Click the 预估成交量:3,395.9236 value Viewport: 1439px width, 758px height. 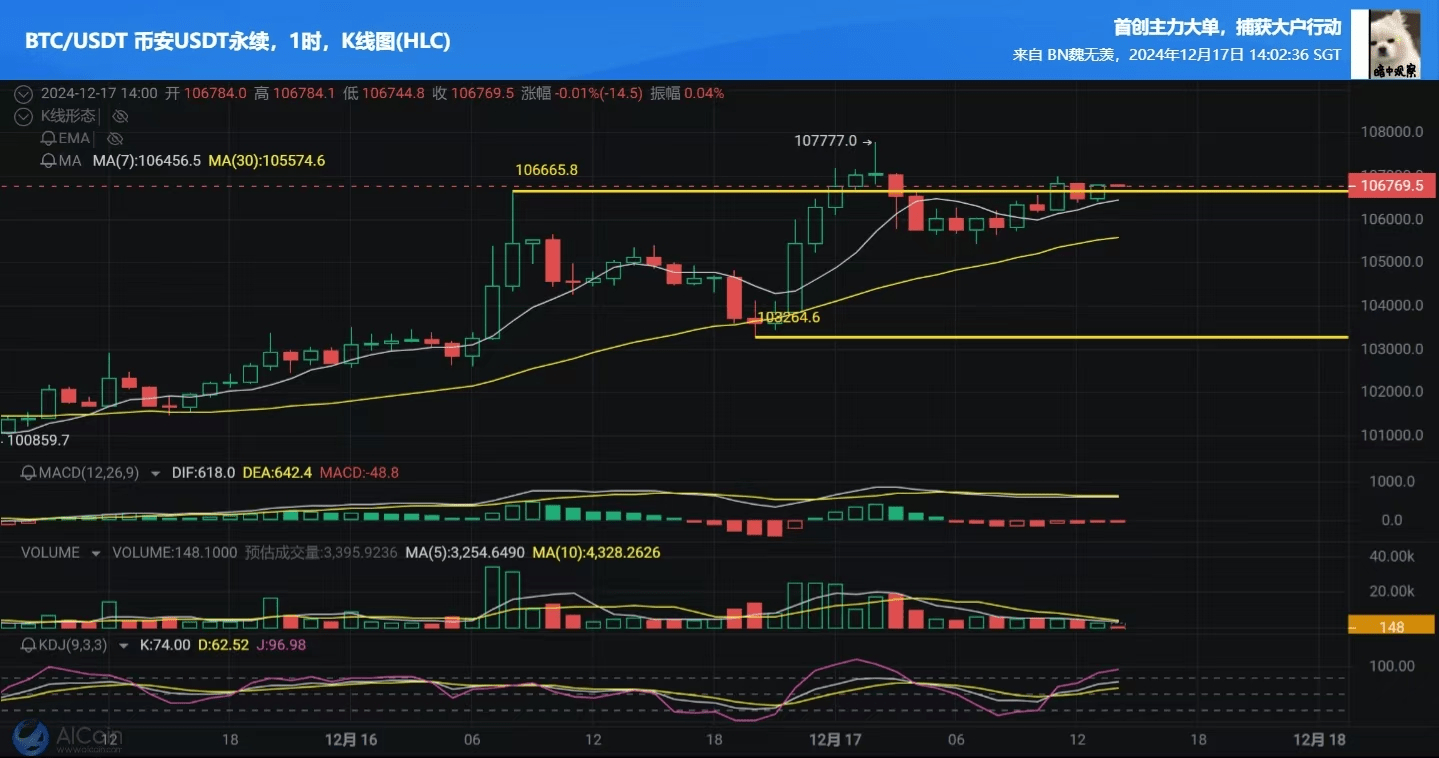321,552
